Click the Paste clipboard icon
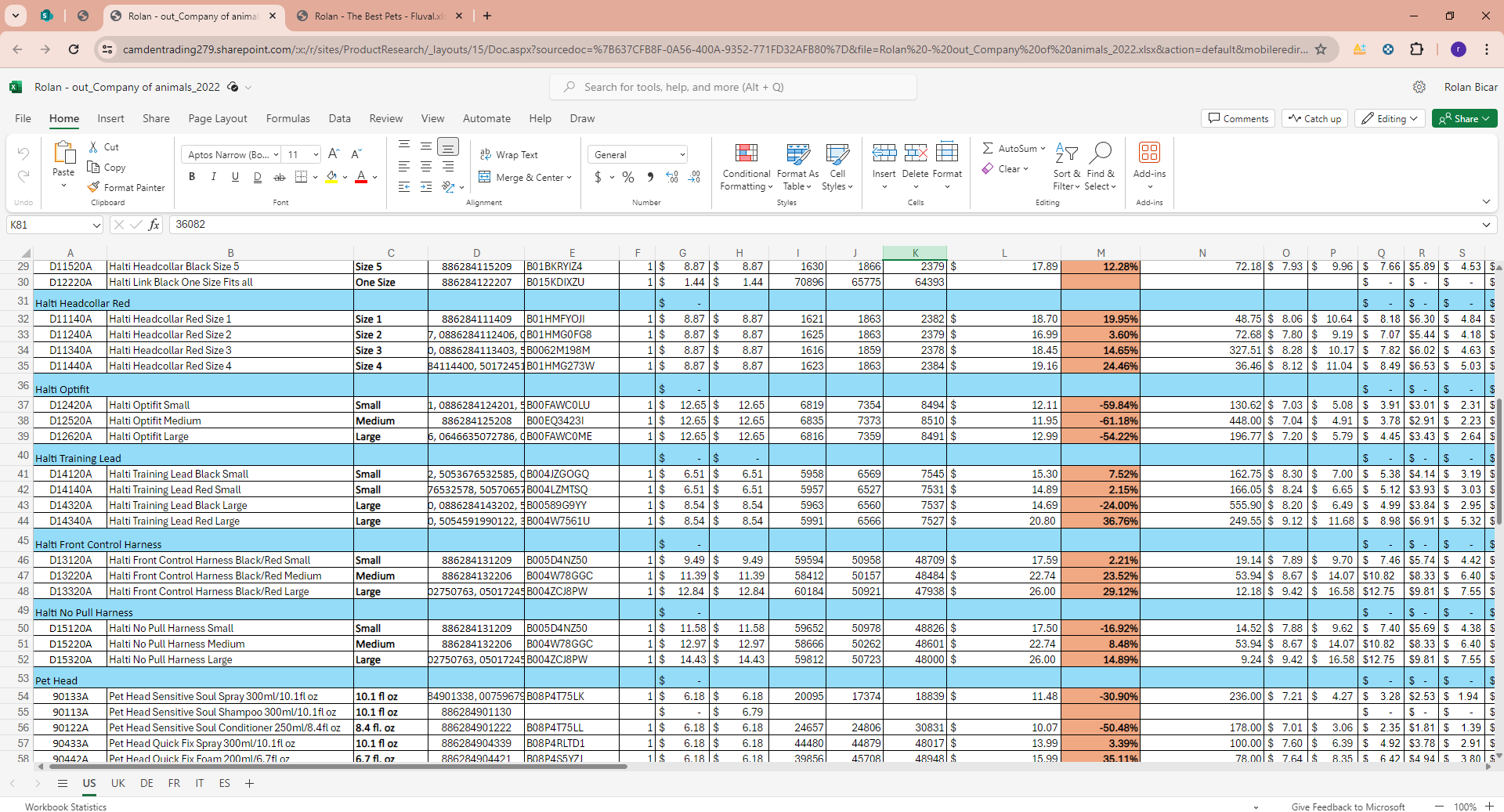Image resolution: width=1504 pixels, height=812 pixels. (63, 153)
